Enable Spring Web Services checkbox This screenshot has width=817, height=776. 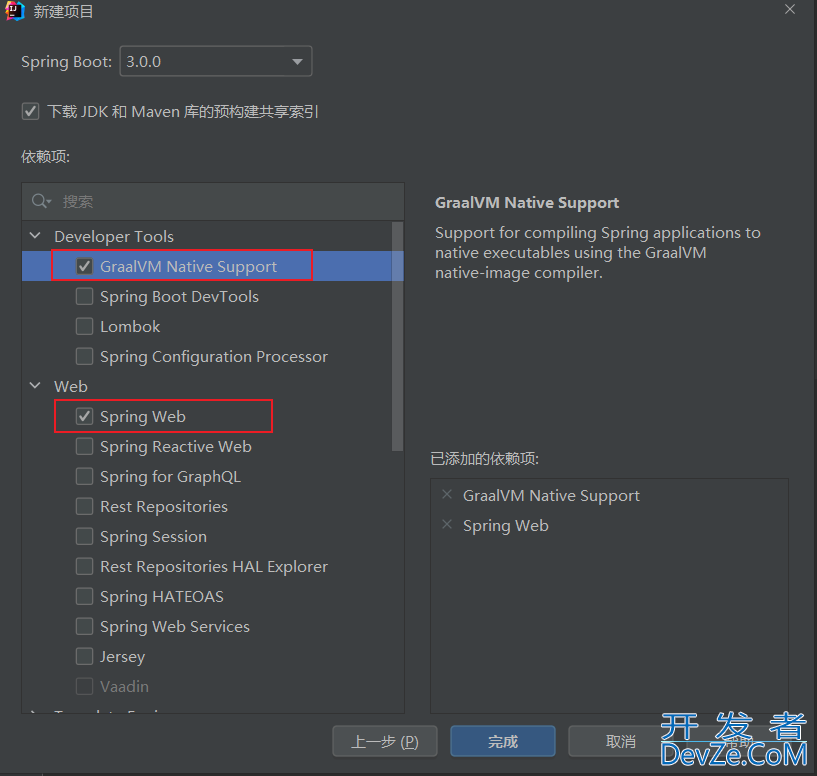click(84, 626)
